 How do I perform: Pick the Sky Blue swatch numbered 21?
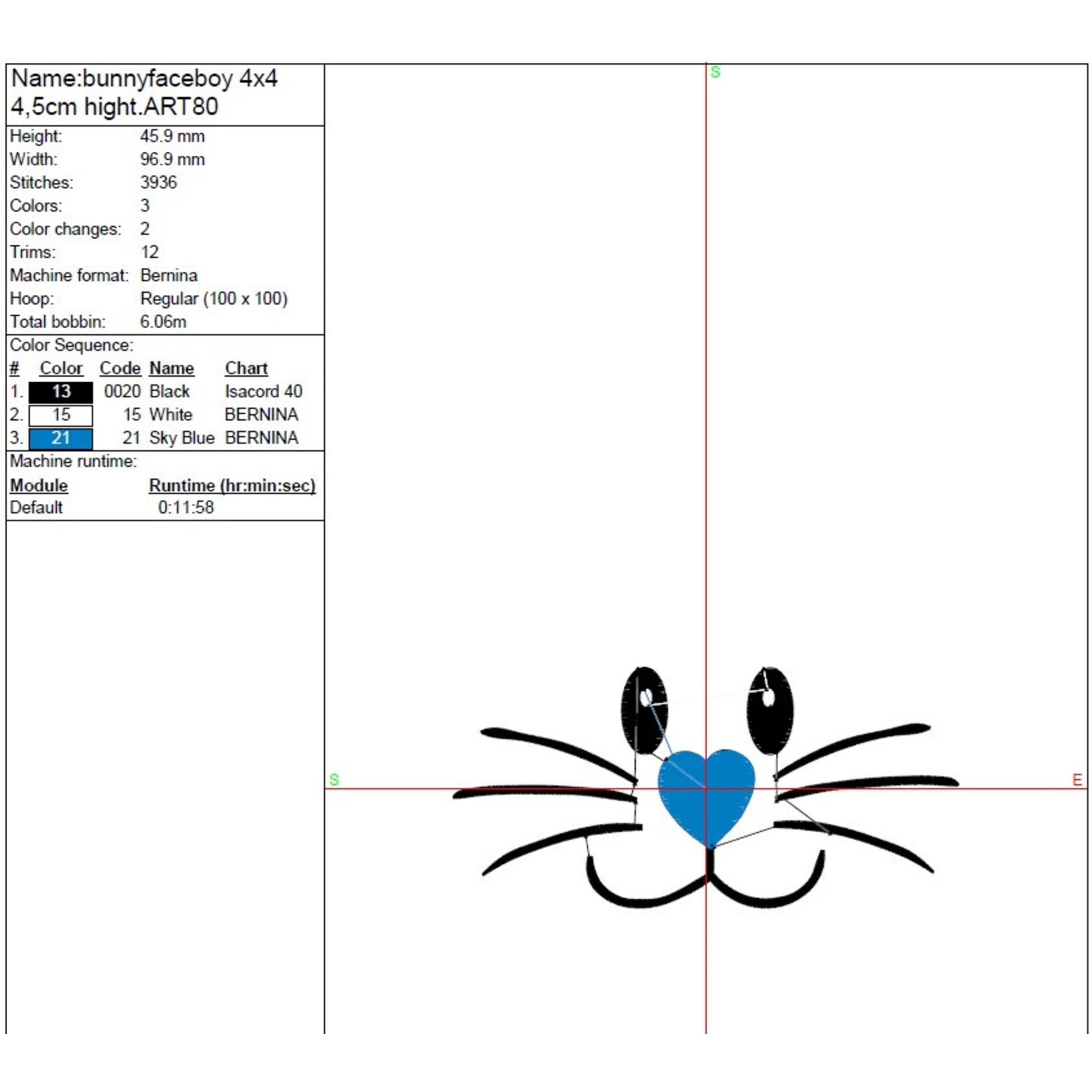[x=61, y=438]
